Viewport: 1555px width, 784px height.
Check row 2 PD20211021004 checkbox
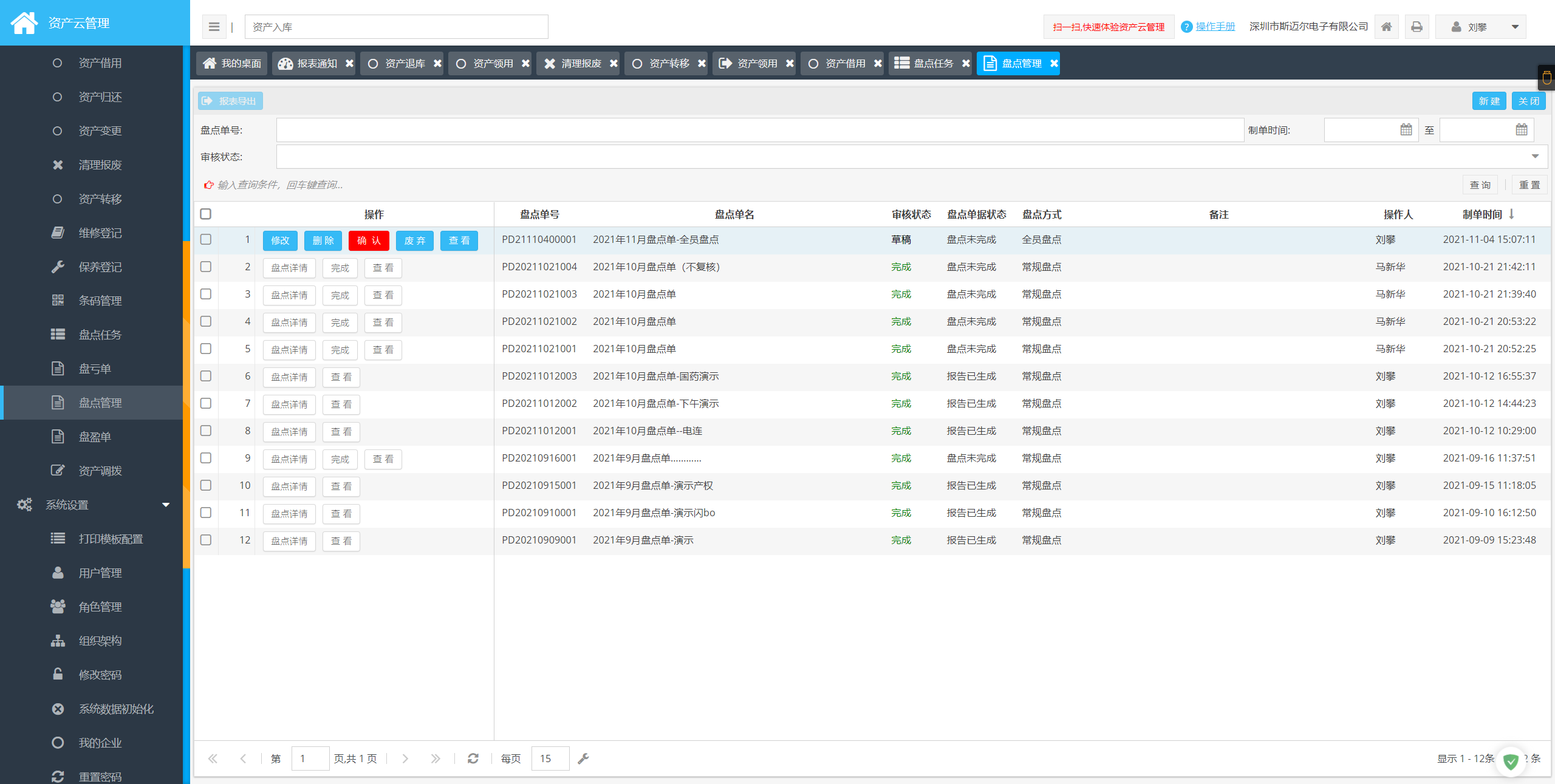click(206, 267)
